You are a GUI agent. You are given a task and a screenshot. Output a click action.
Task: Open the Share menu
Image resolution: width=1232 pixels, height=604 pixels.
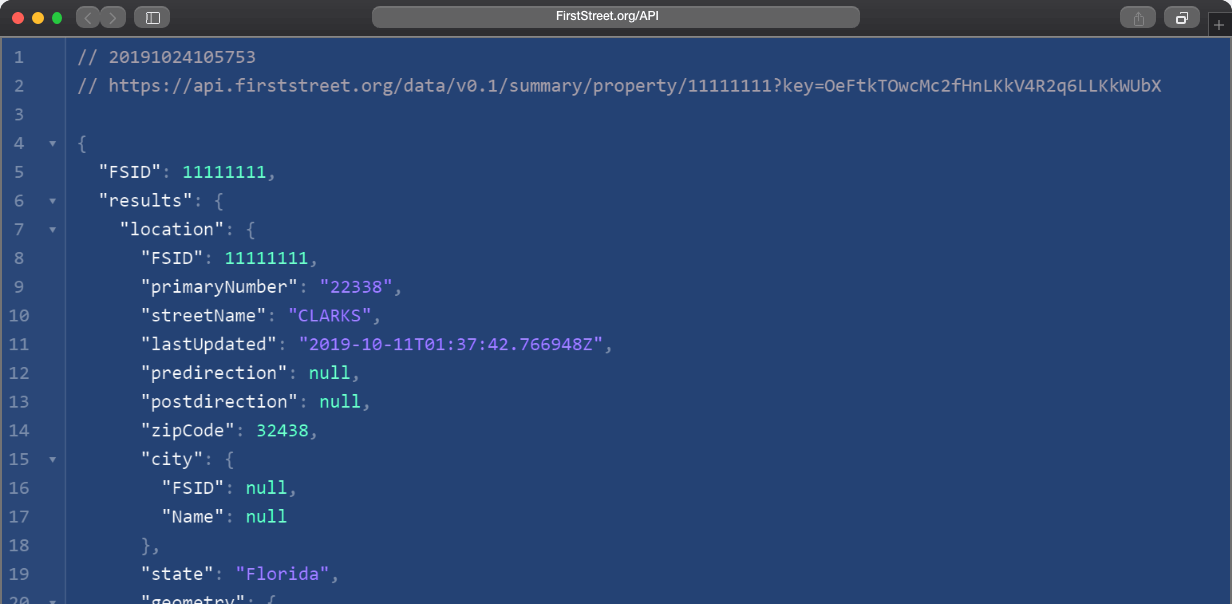pyautogui.click(x=1138, y=17)
